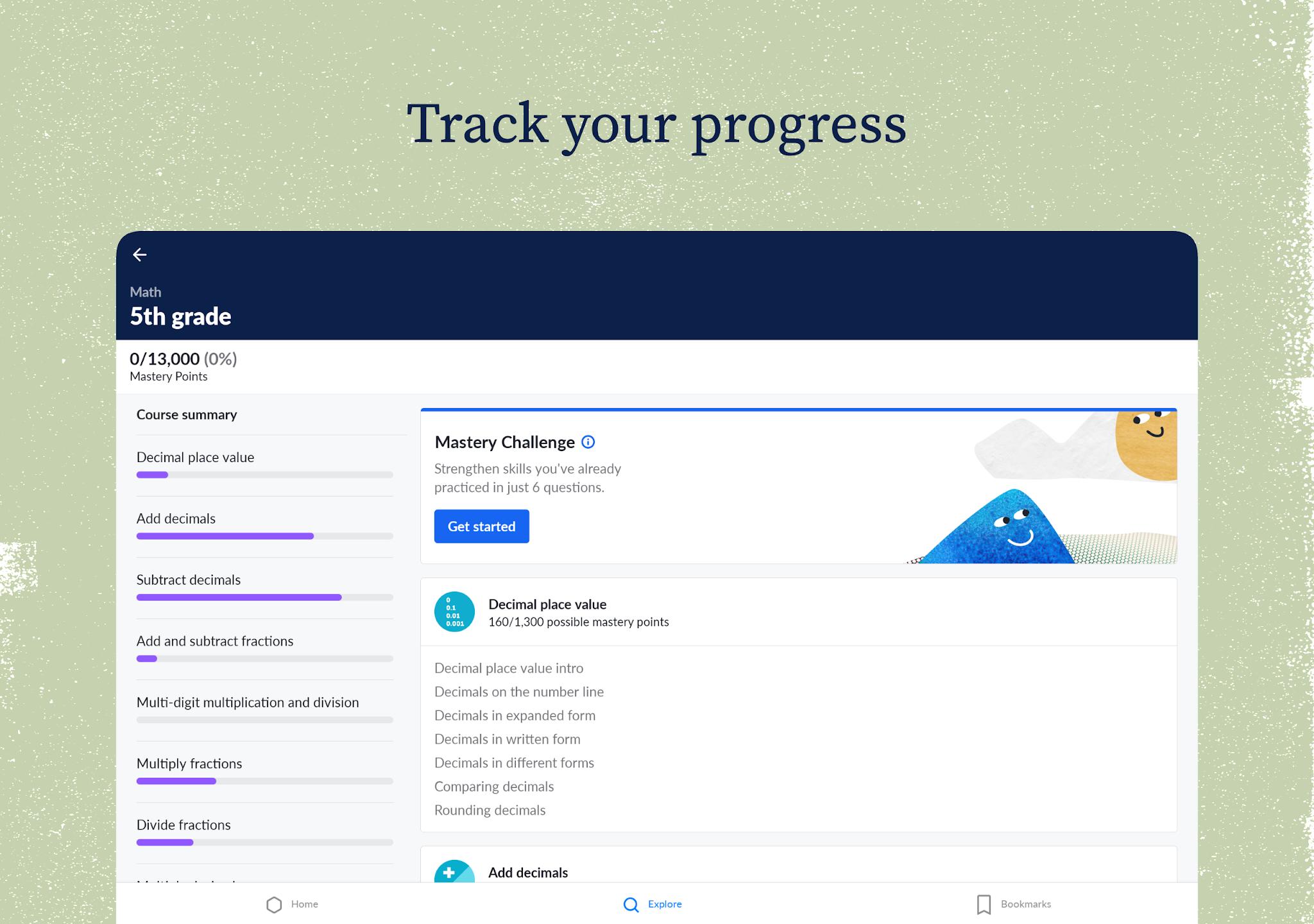This screenshot has height=924, width=1314.
Task: Click the Decimal place value icon
Action: 455,611
